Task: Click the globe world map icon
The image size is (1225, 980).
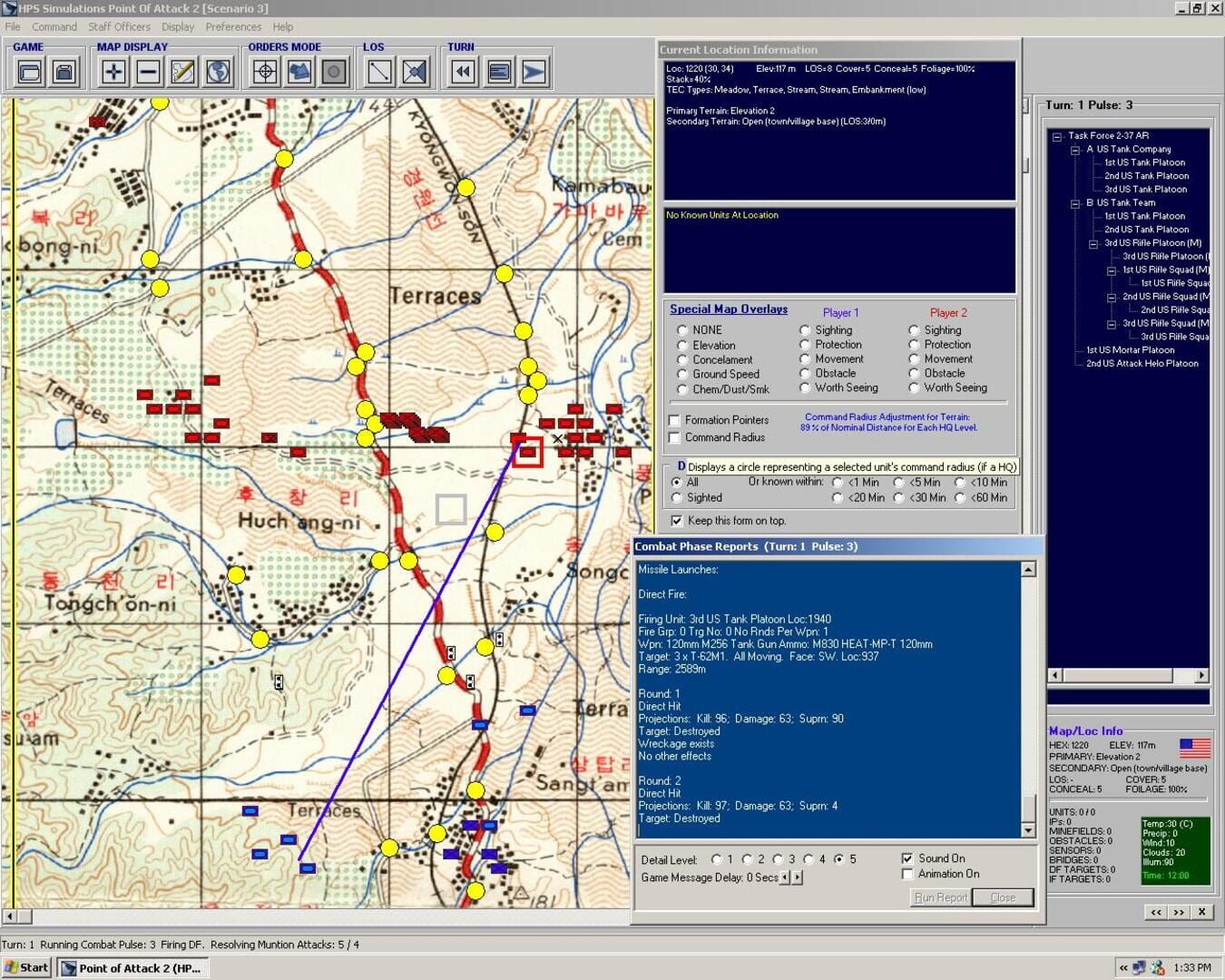Action: coord(215,69)
